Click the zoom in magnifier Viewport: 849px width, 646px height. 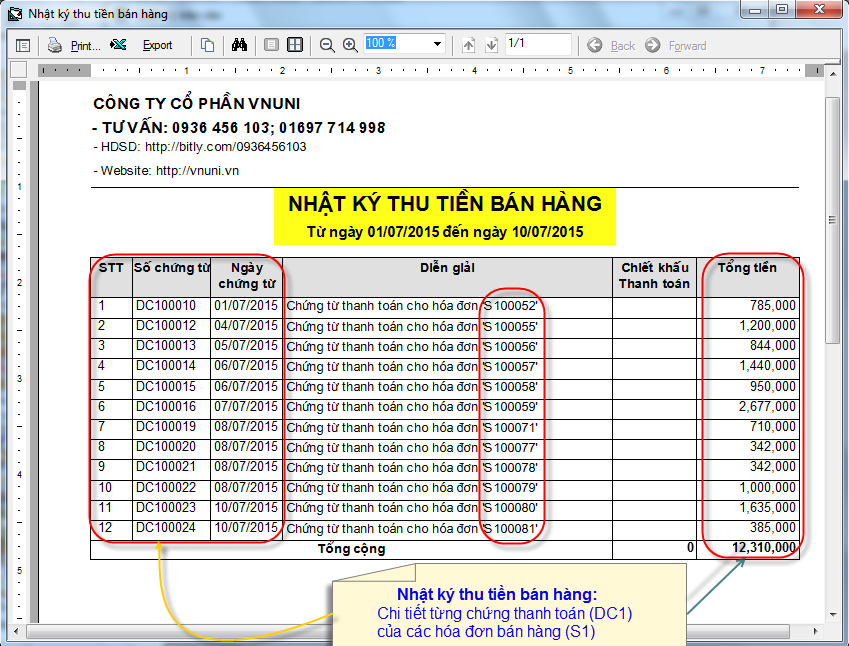[350, 45]
